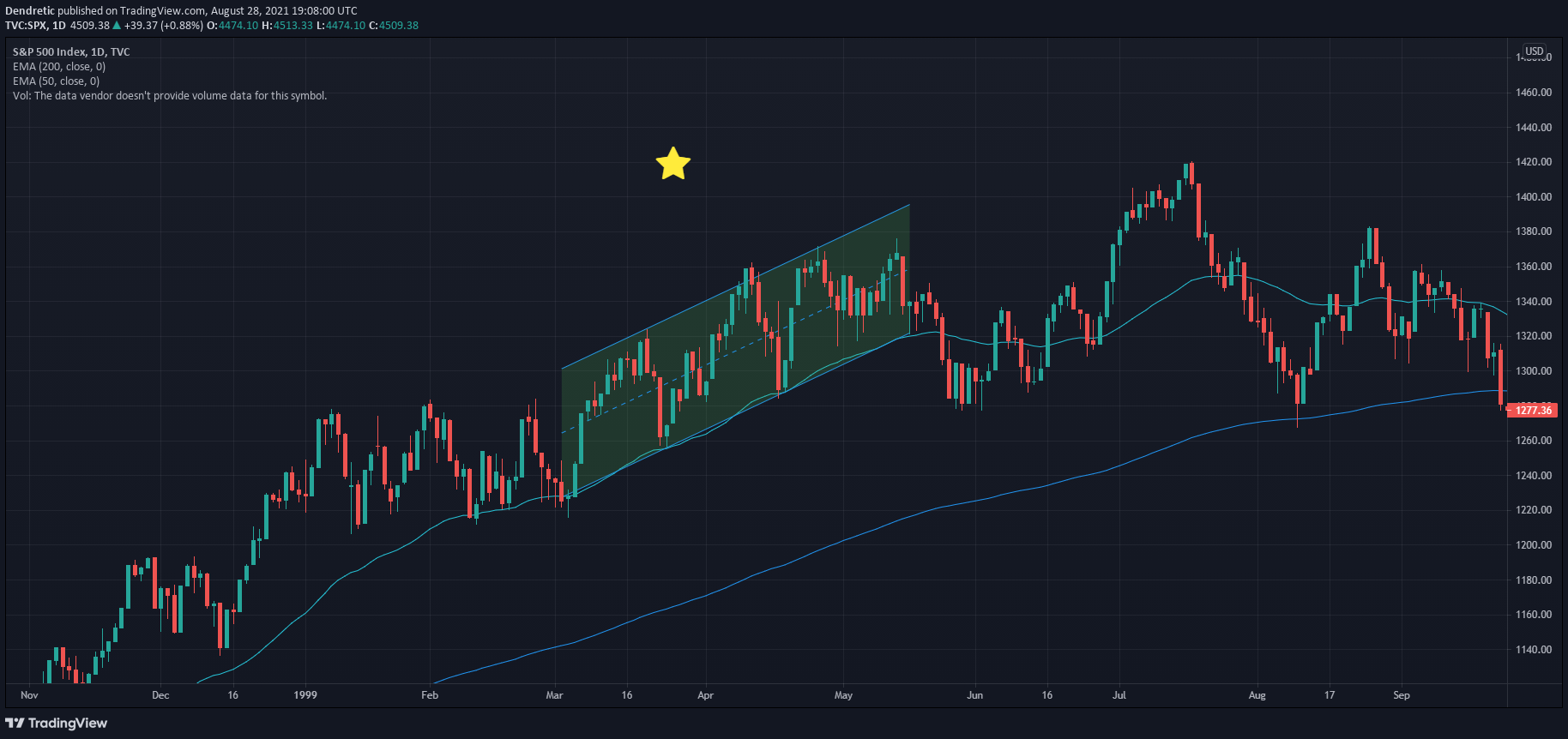This screenshot has width=1568, height=739.
Task: Click the yellow star marker on the chart
Action: point(673,163)
